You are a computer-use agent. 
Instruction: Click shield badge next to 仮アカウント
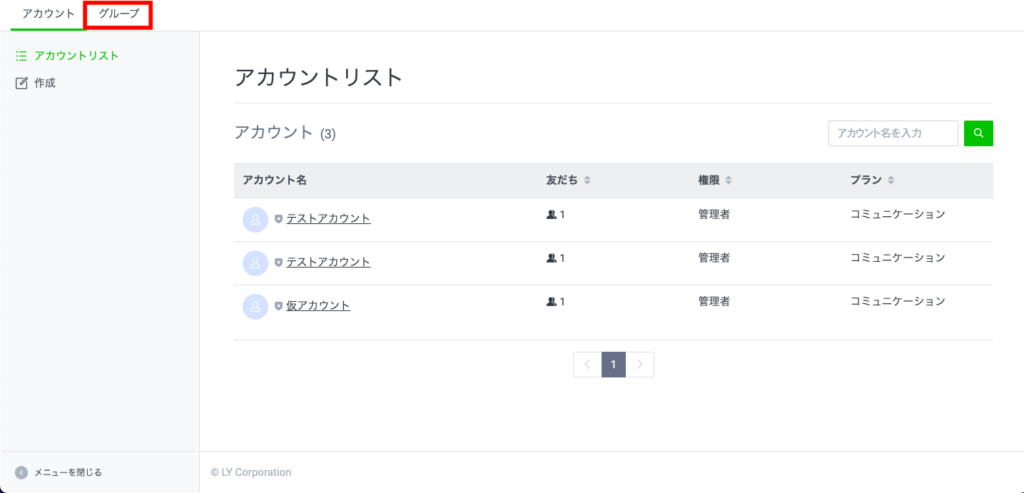click(278, 306)
